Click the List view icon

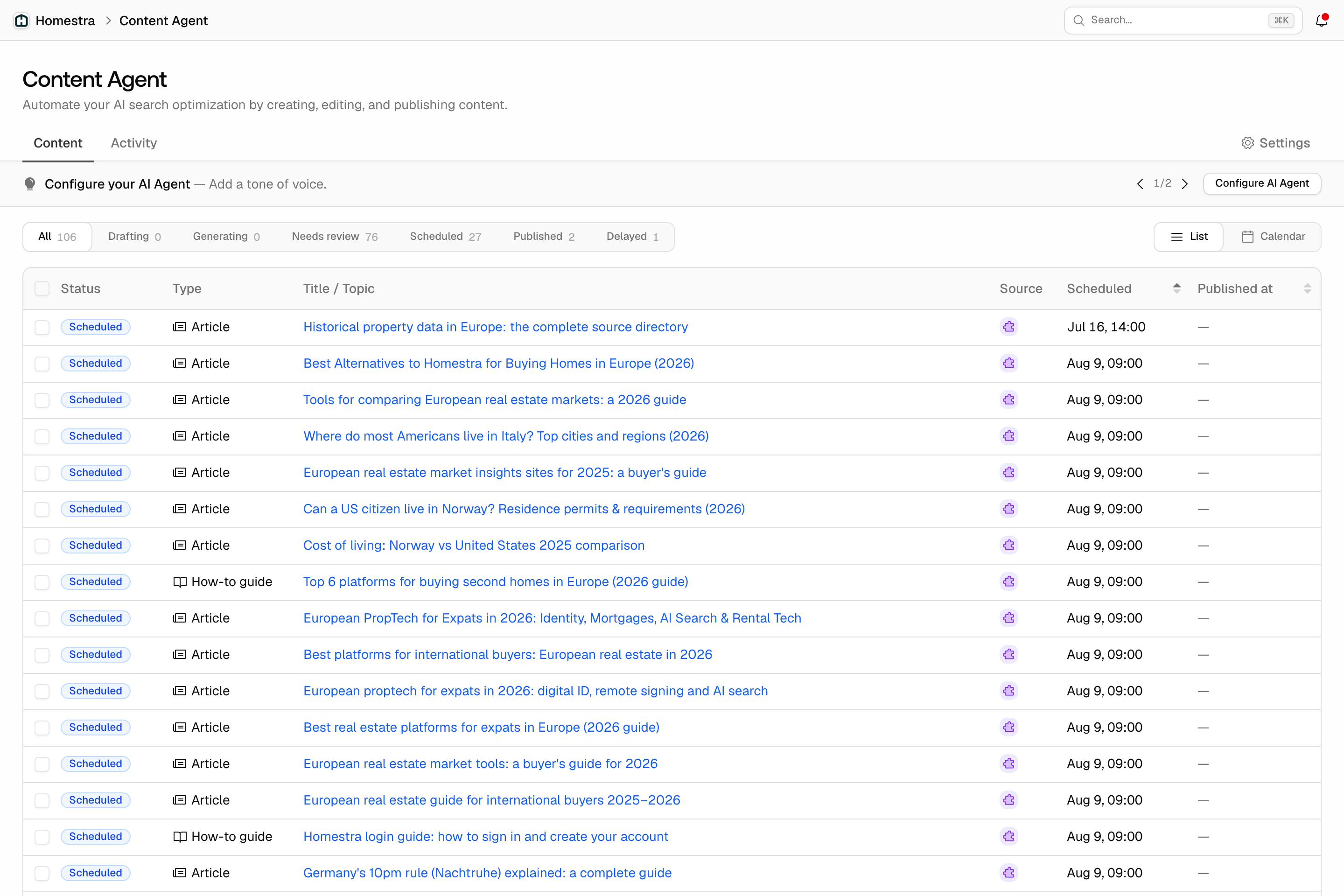(1176, 237)
